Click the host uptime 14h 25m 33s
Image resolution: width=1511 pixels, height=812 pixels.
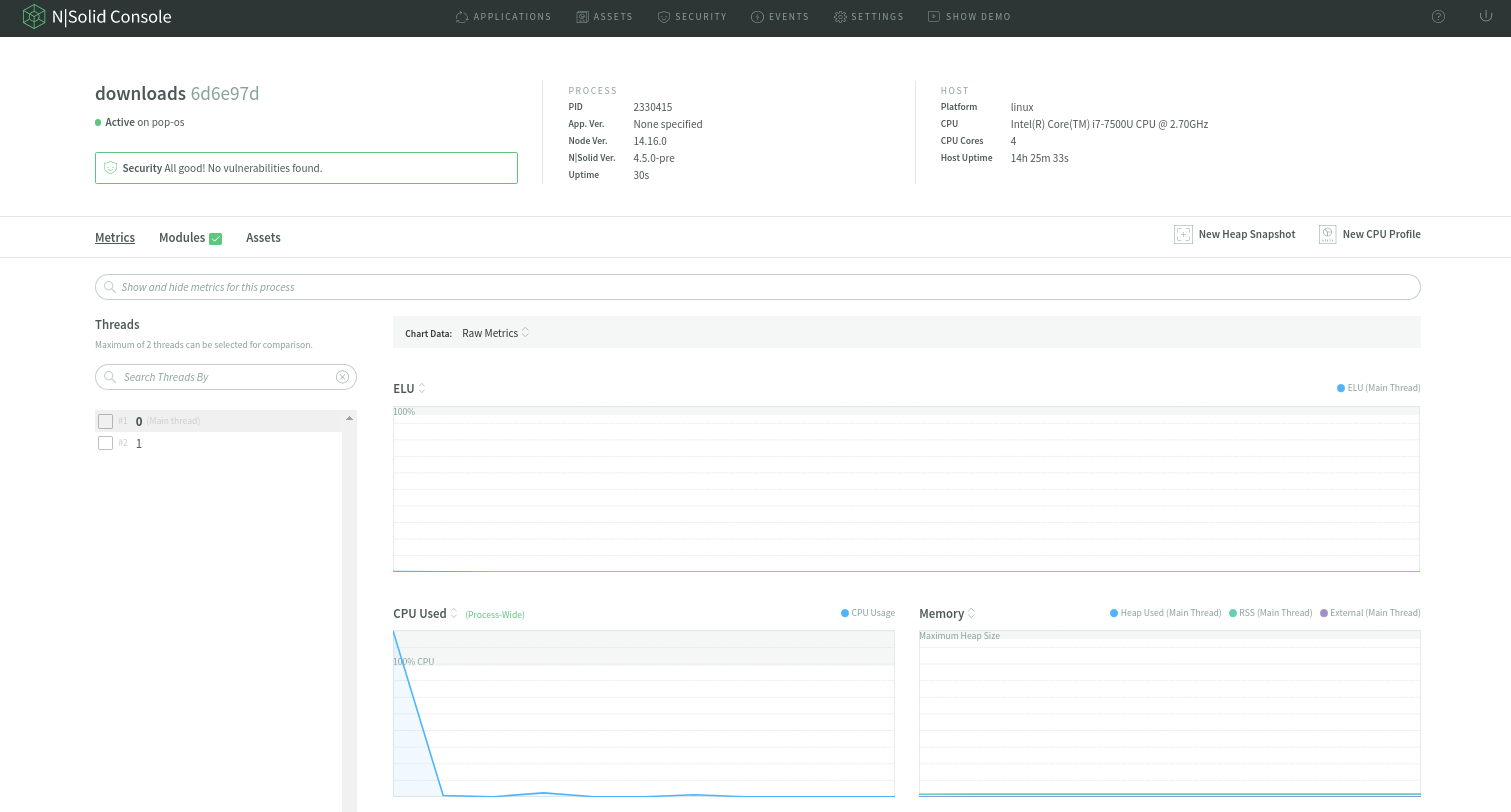[x=1040, y=158]
